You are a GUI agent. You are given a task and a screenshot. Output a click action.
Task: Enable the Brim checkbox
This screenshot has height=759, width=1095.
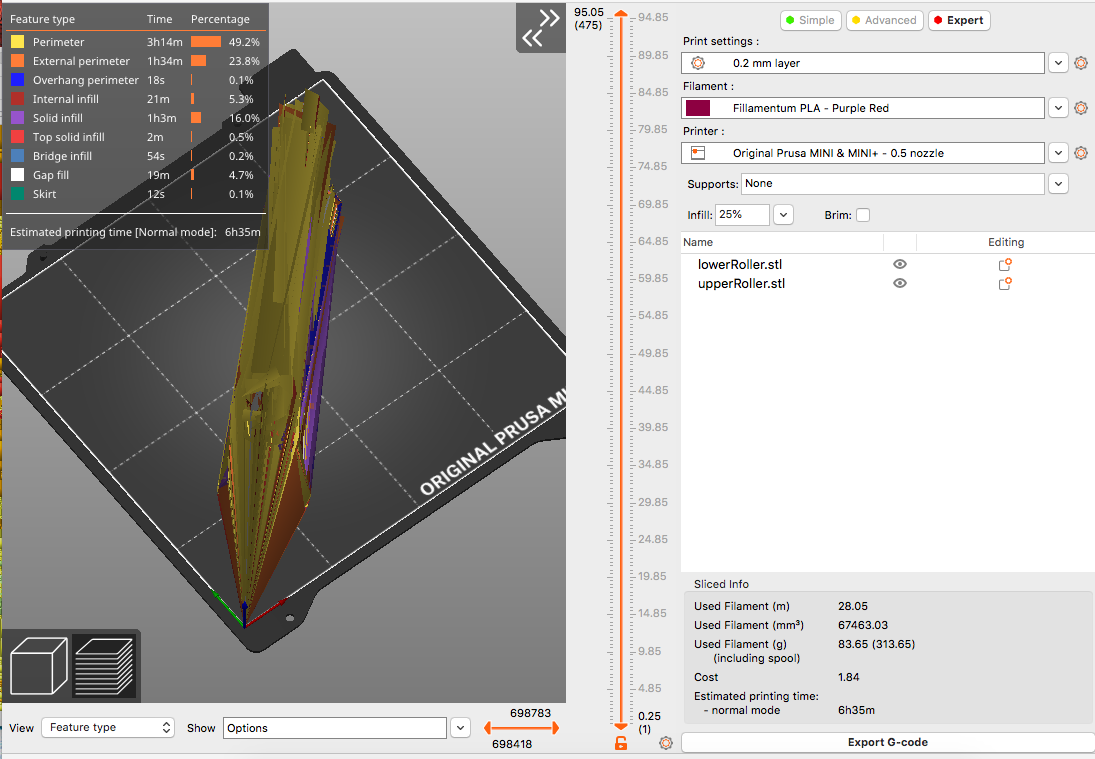tap(863, 214)
